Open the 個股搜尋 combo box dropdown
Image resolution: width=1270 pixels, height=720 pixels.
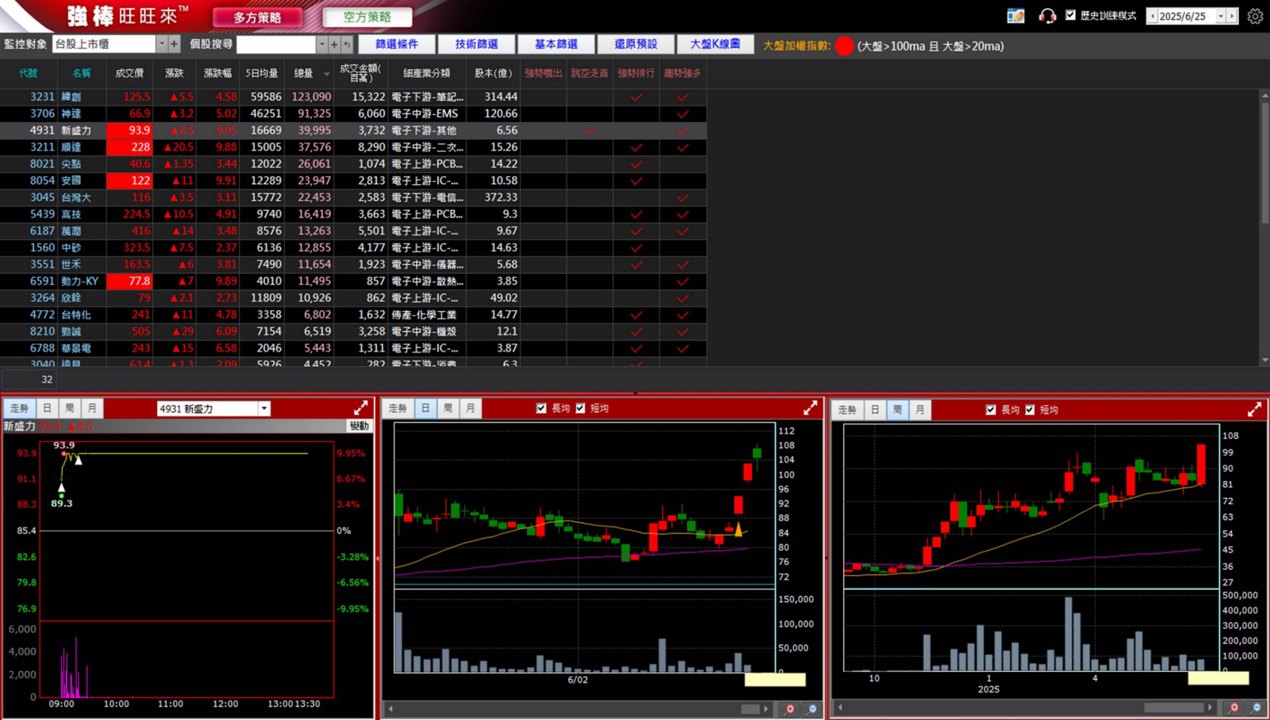pos(321,44)
